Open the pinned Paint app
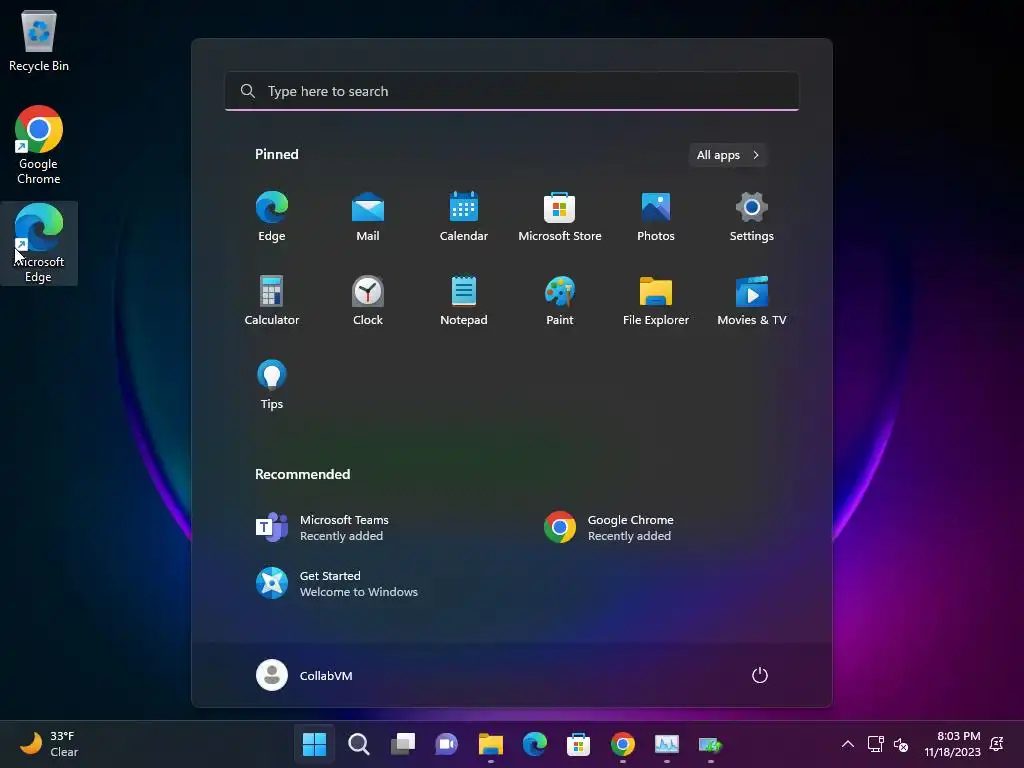The height and width of the screenshot is (768, 1024). (560, 300)
